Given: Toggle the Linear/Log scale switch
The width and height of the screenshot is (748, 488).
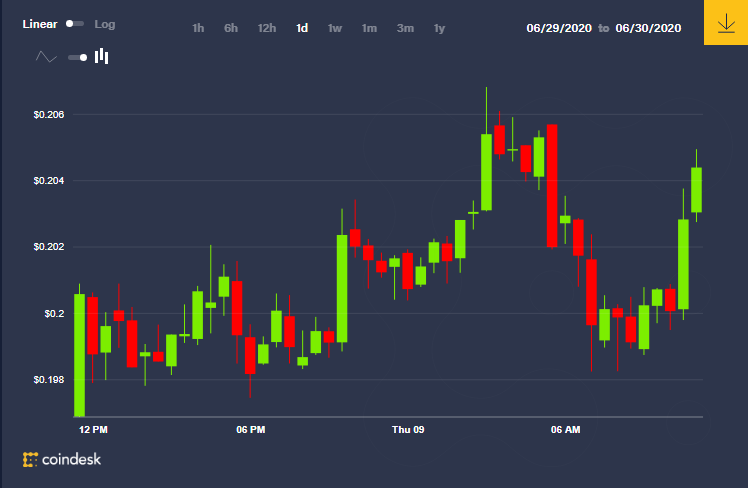Looking at the screenshot, I should [x=74, y=24].
